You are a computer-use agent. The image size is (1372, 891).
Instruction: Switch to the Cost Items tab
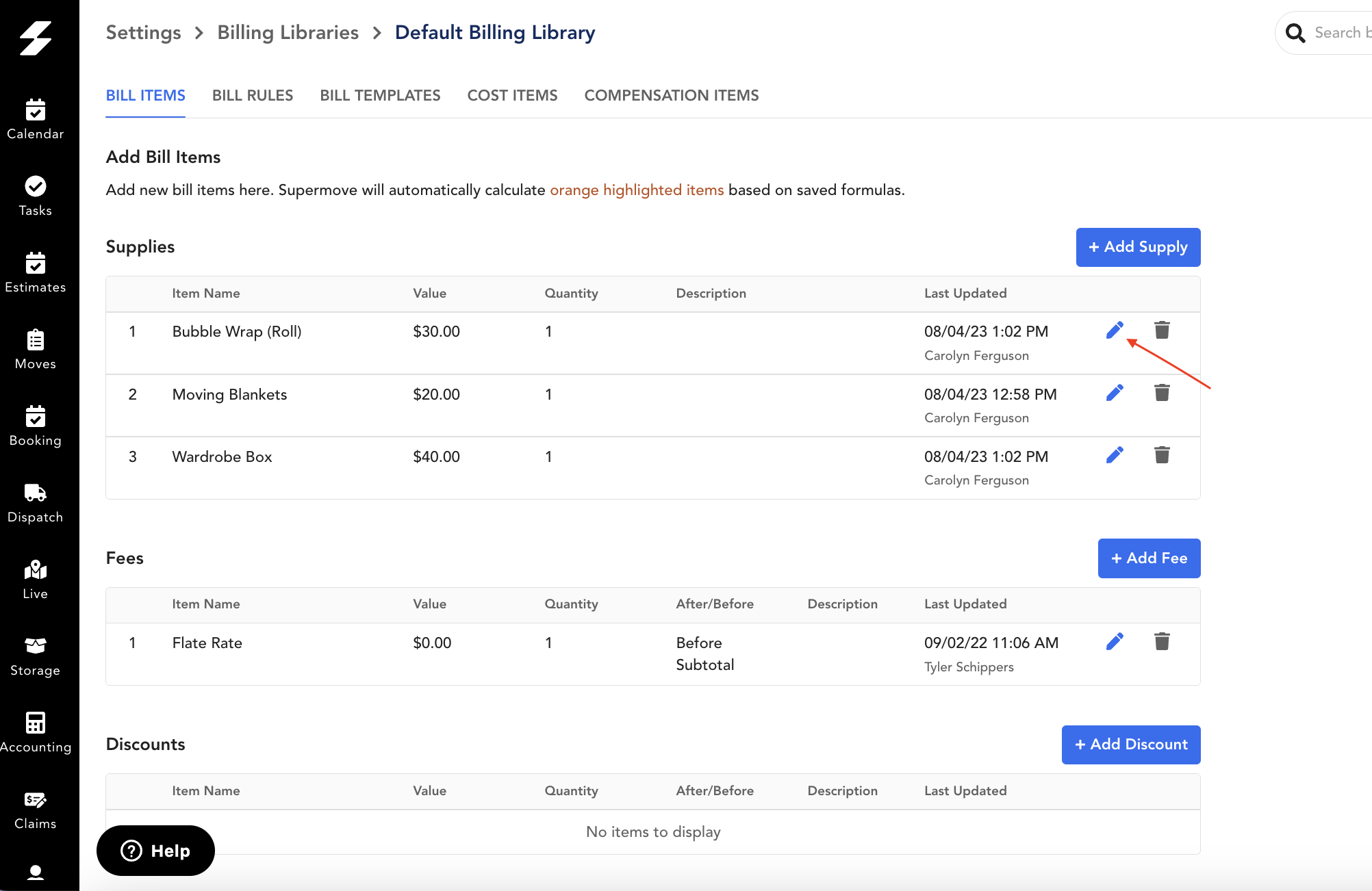coord(512,95)
